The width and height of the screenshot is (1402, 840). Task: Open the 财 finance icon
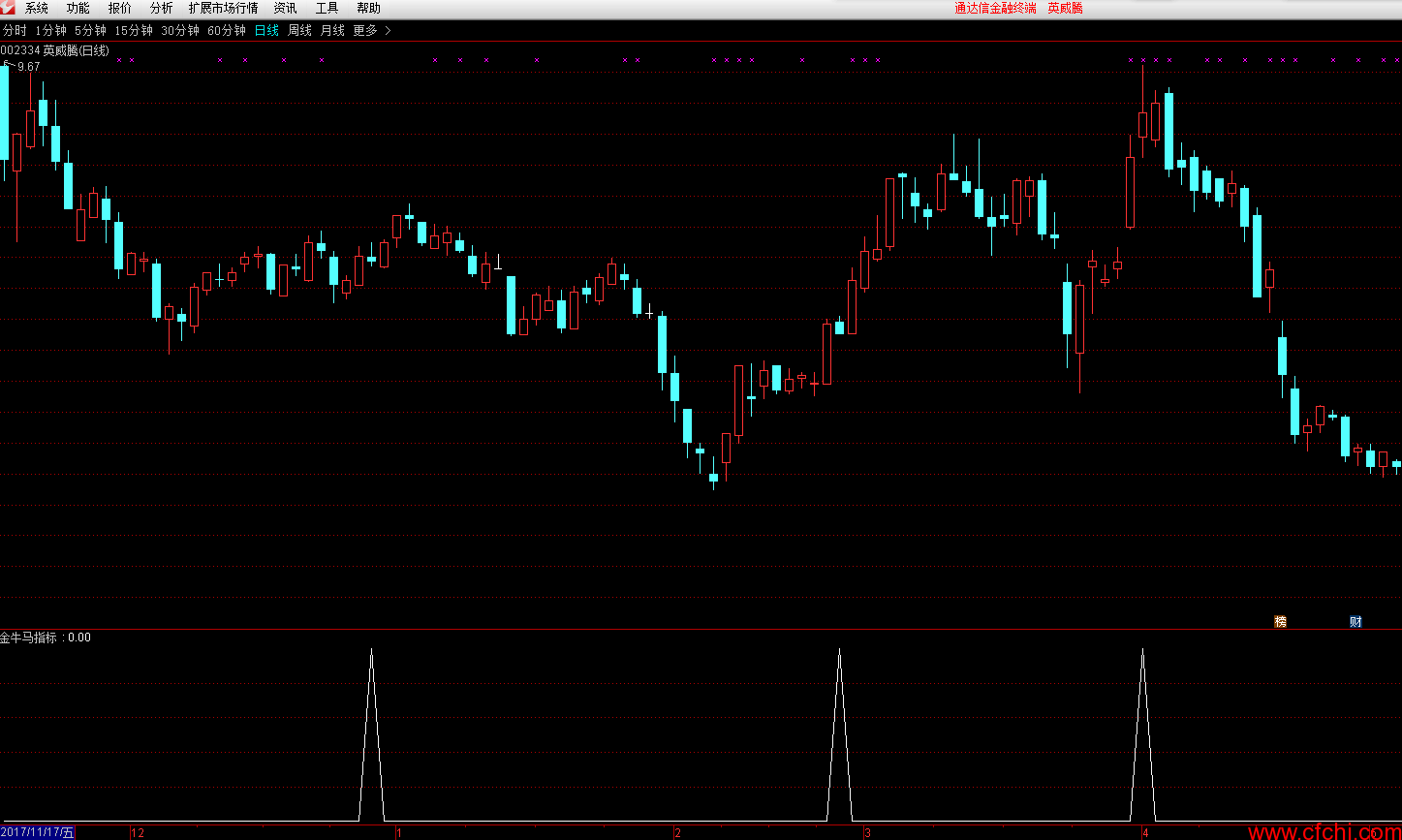click(x=1355, y=621)
